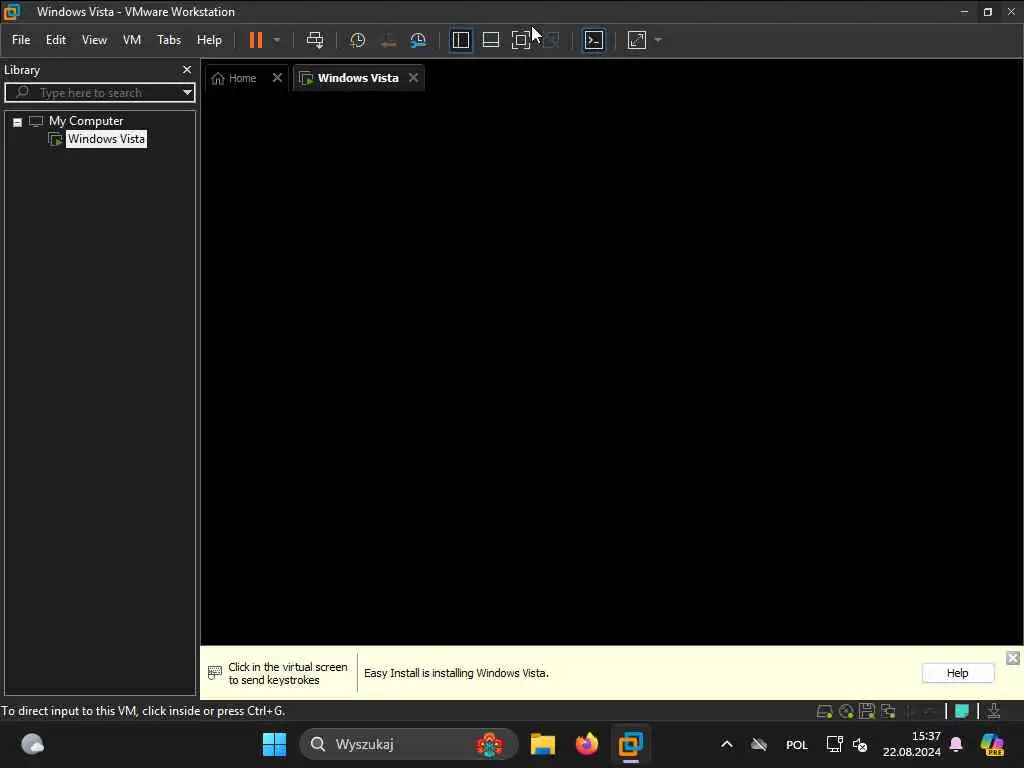Open the notification bell in the taskbar
Screen dimensions: 1024x768
(956, 744)
